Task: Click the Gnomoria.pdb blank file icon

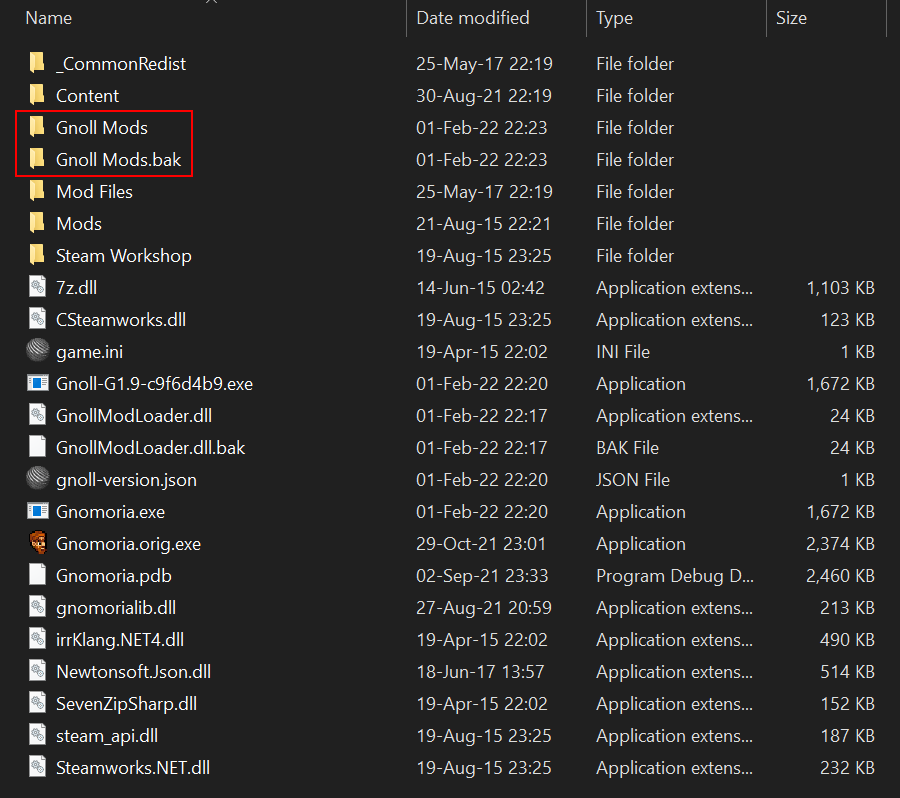Action: coord(37,575)
